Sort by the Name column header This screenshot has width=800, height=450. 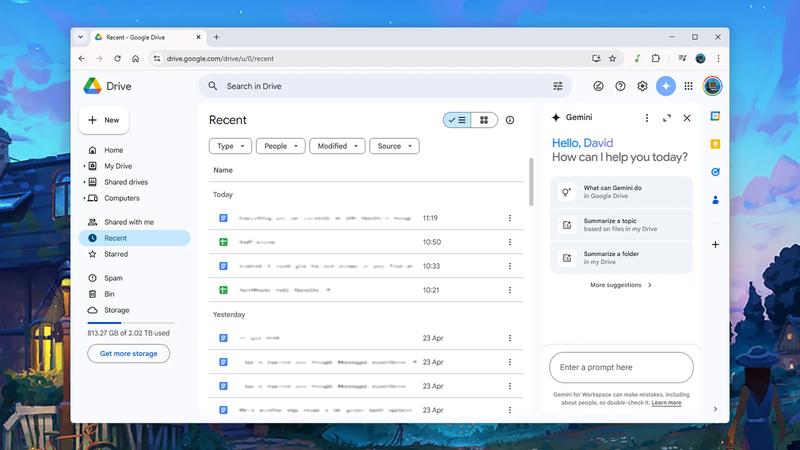pos(223,170)
